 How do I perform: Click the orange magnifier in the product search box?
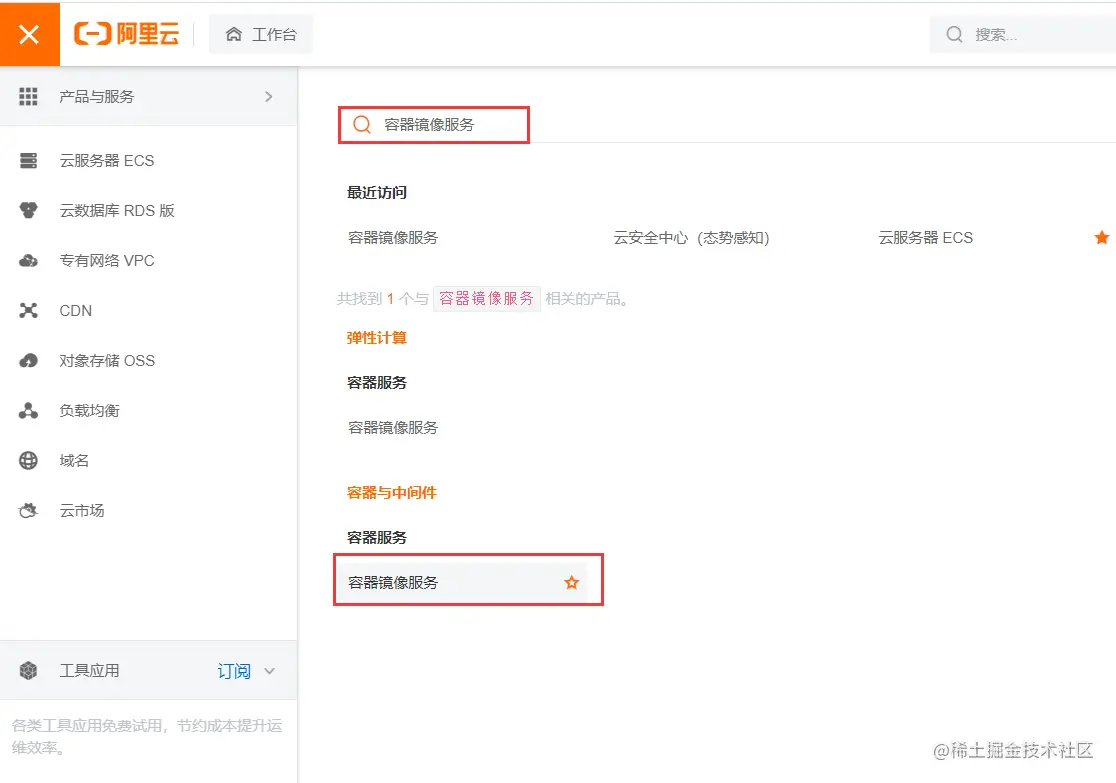(x=362, y=125)
